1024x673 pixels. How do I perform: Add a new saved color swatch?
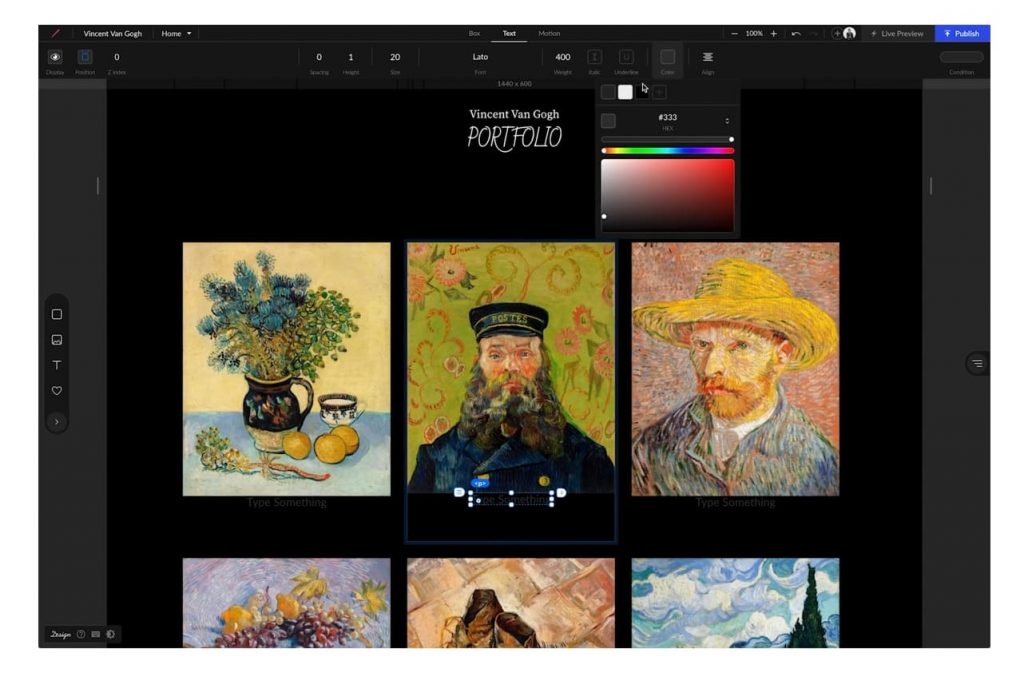(660, 92)
